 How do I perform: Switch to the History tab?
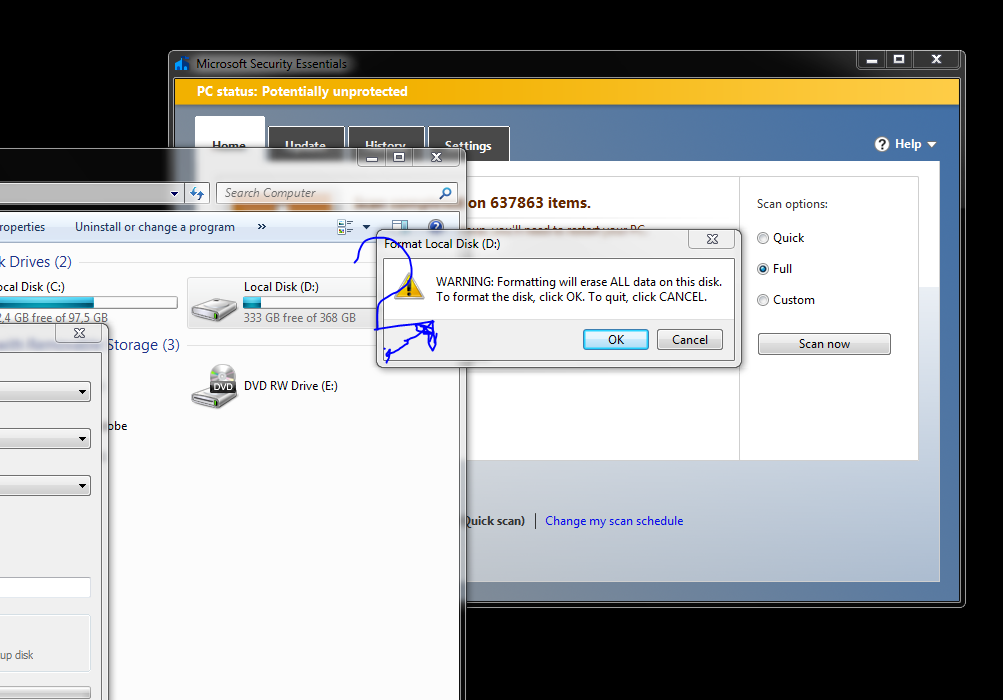(385, 139)
